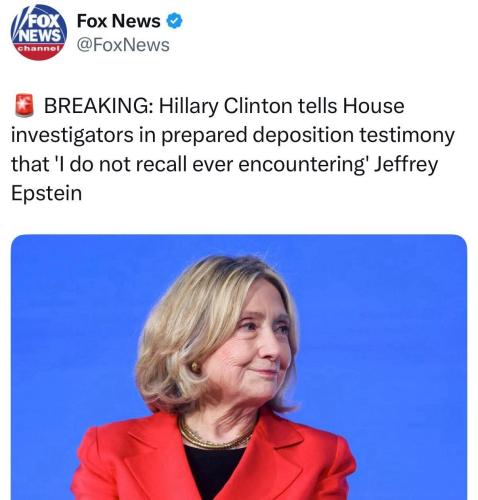478x500 pixels.
Task: Select the word BREAKING in the tweet
Action: [x=96, y=106]
